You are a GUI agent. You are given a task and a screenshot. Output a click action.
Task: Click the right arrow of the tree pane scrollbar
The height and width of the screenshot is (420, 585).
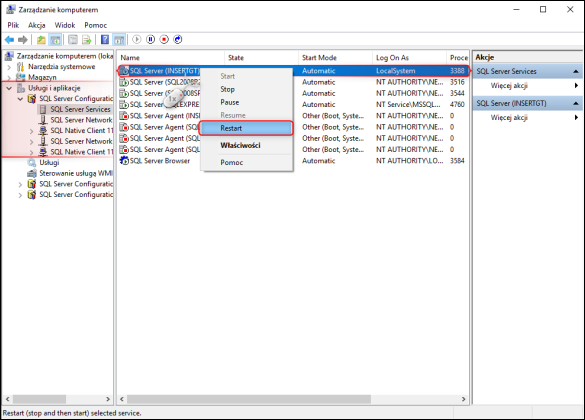coord(108,399)
